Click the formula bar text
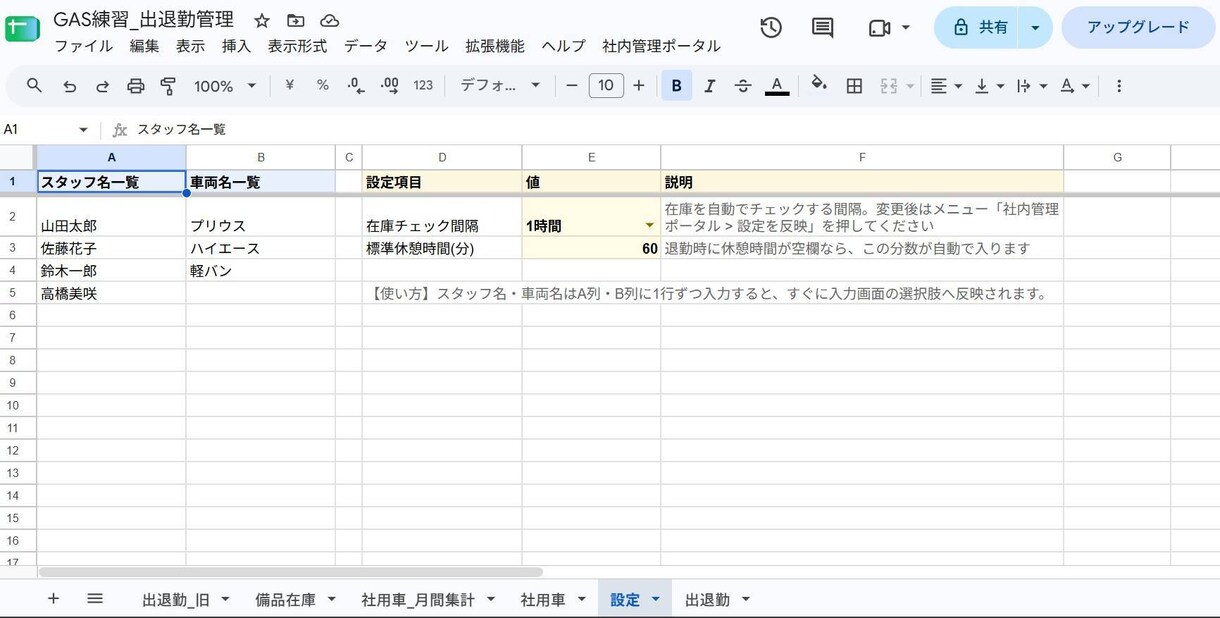 coord(181,130)
